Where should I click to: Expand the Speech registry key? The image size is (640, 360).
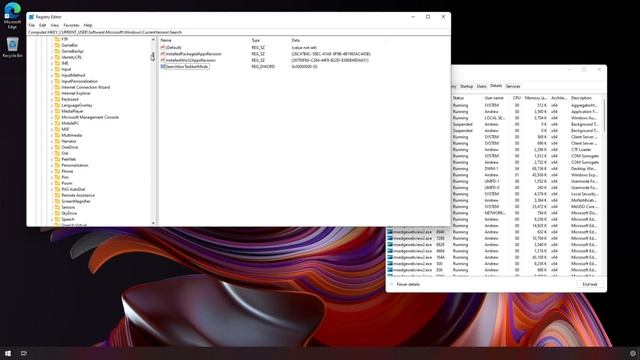tap(52, 220)
